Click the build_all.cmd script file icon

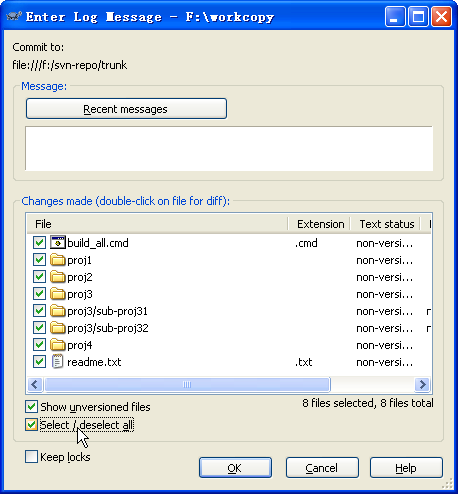point(58,242)
